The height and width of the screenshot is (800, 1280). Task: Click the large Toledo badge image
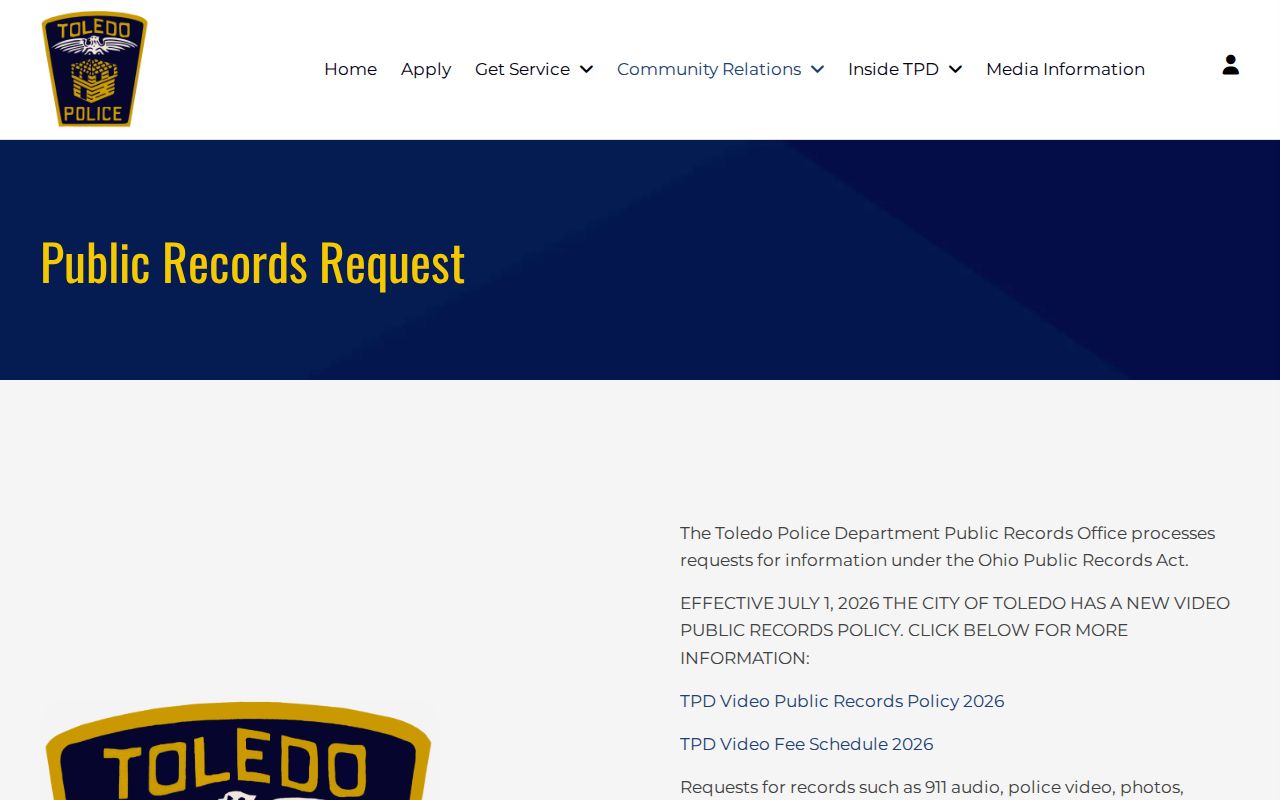click(238, 751)
